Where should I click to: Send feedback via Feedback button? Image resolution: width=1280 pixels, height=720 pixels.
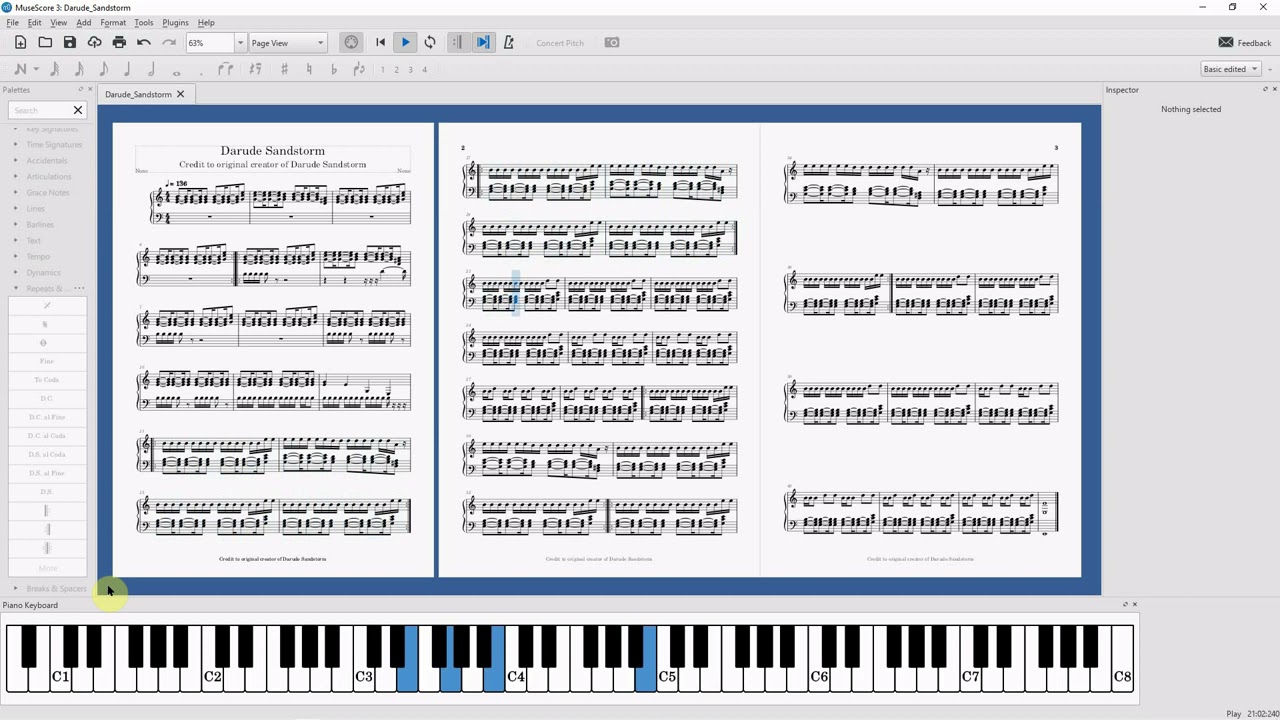[x=1245, y=43]
